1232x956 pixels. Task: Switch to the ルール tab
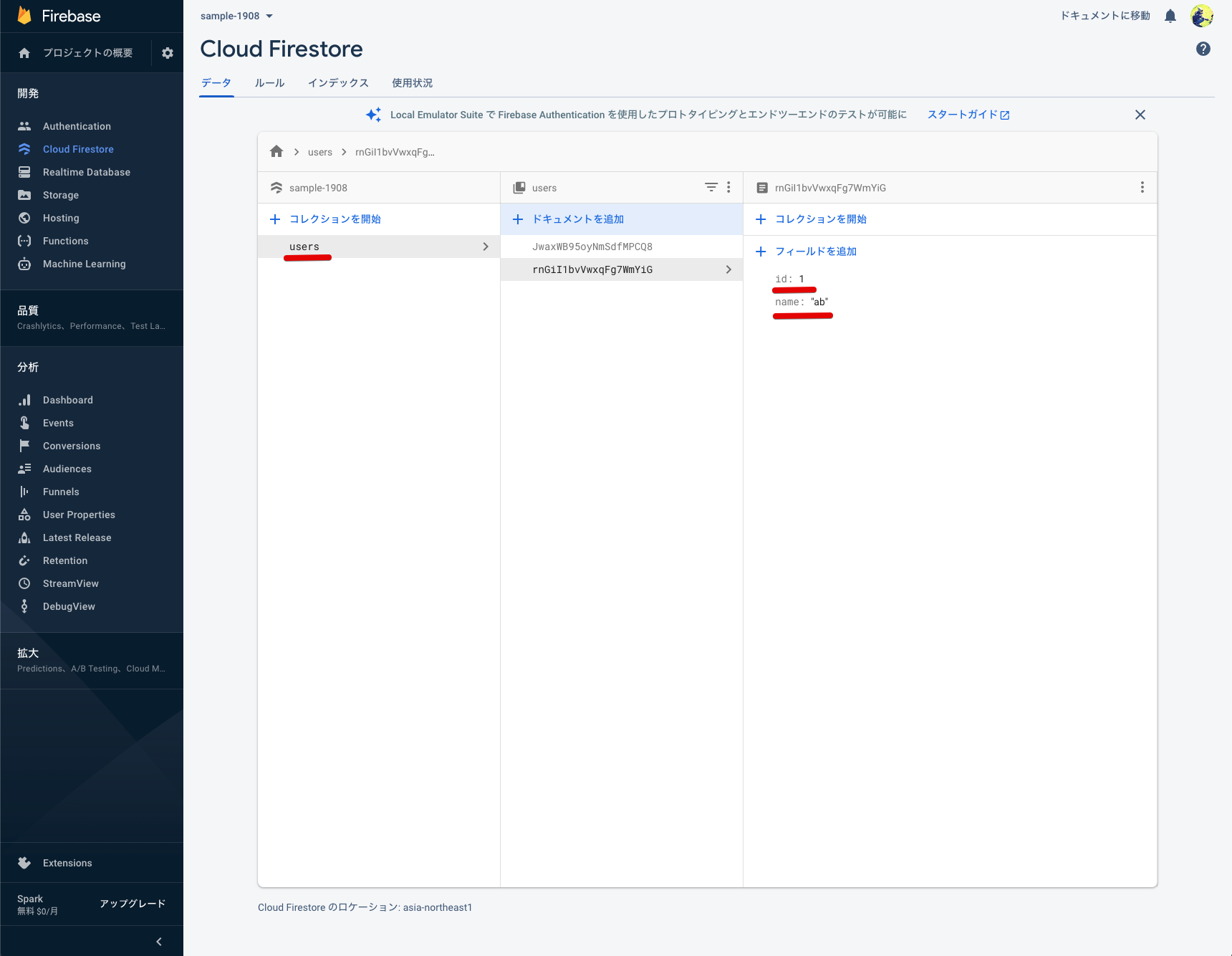click(x=270, y=83)
